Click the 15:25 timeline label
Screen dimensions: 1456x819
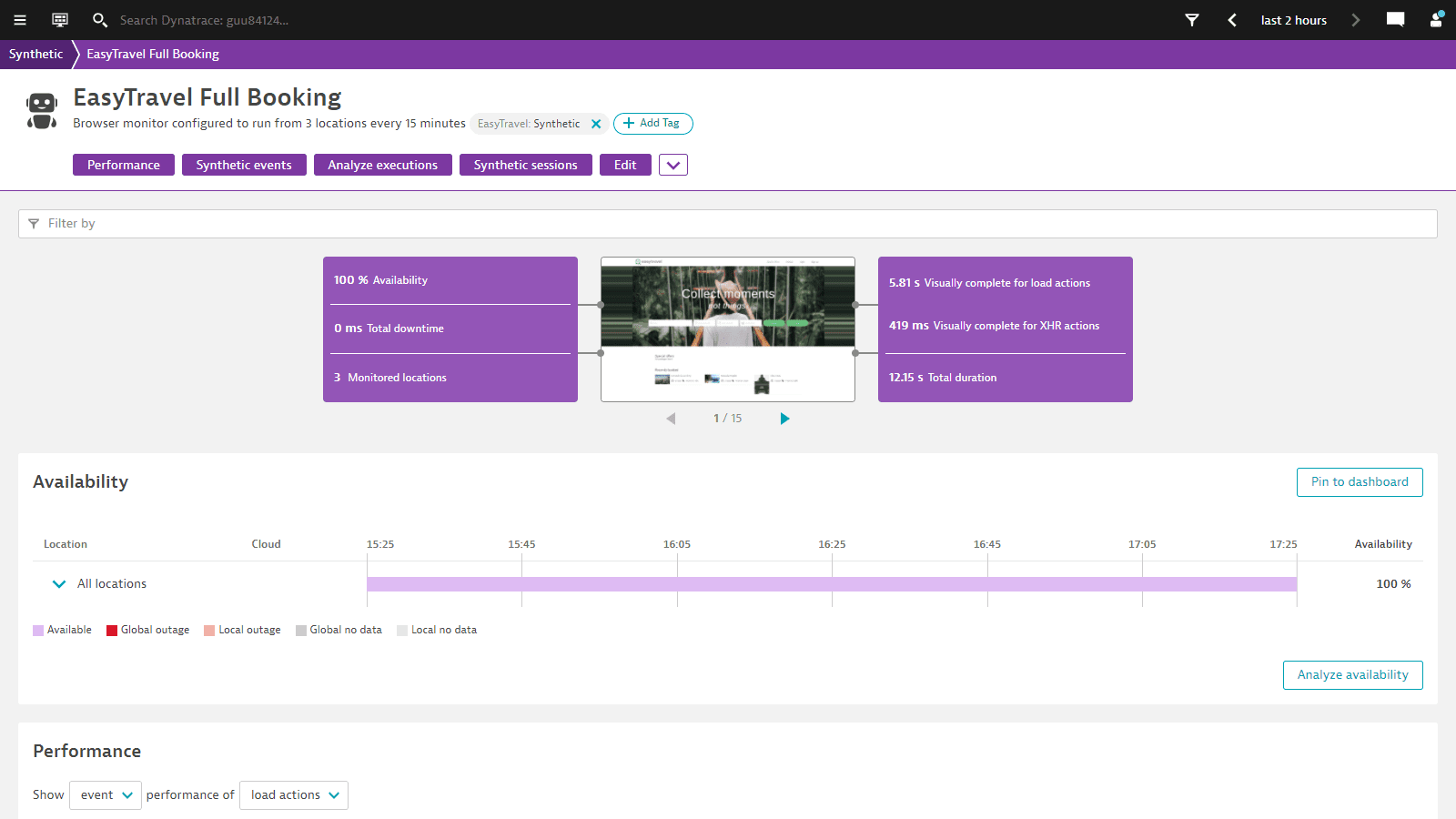[x=380, y=544]
